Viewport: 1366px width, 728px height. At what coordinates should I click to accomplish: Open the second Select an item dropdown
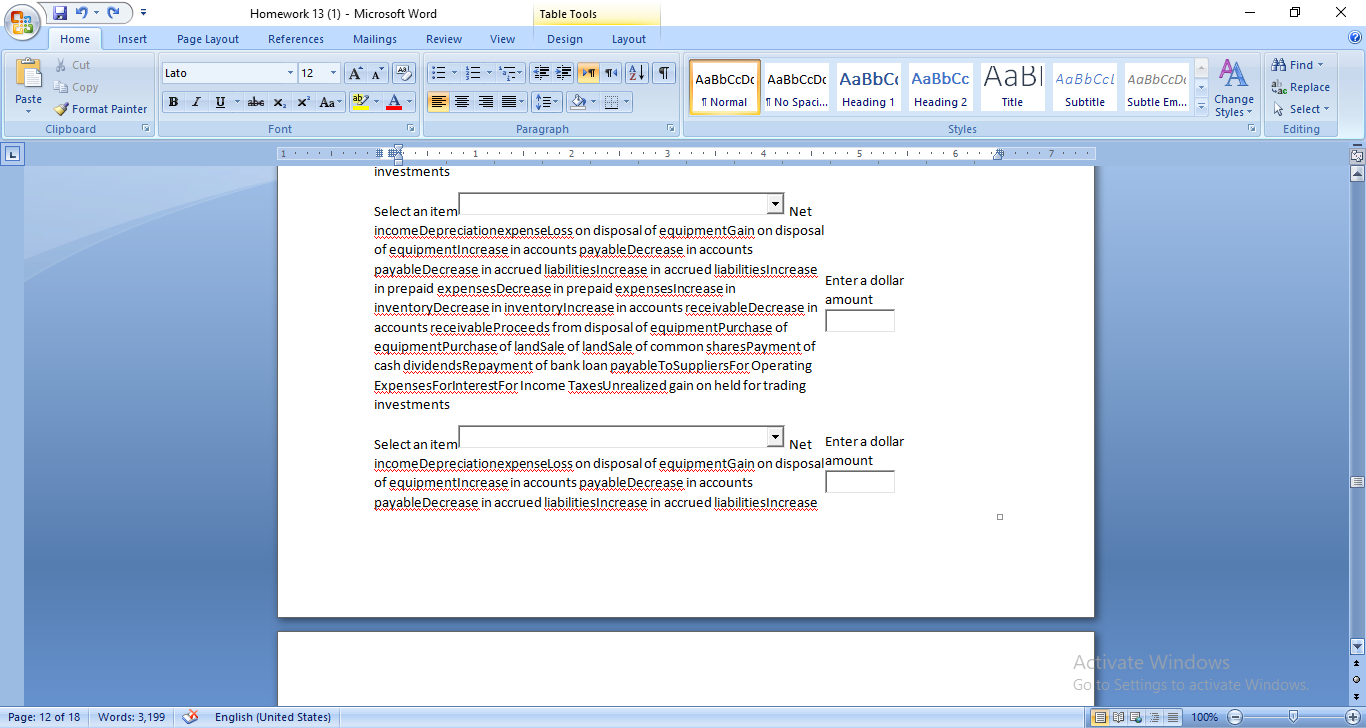775,437
